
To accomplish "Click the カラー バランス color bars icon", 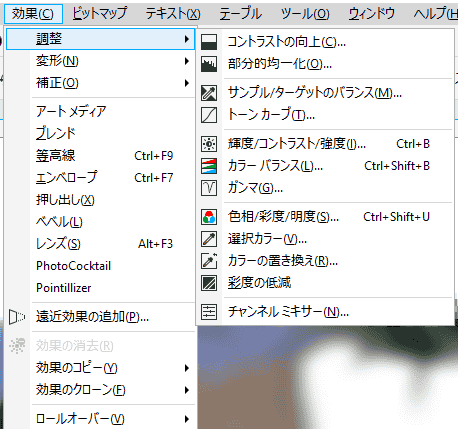I will [209, 166].
